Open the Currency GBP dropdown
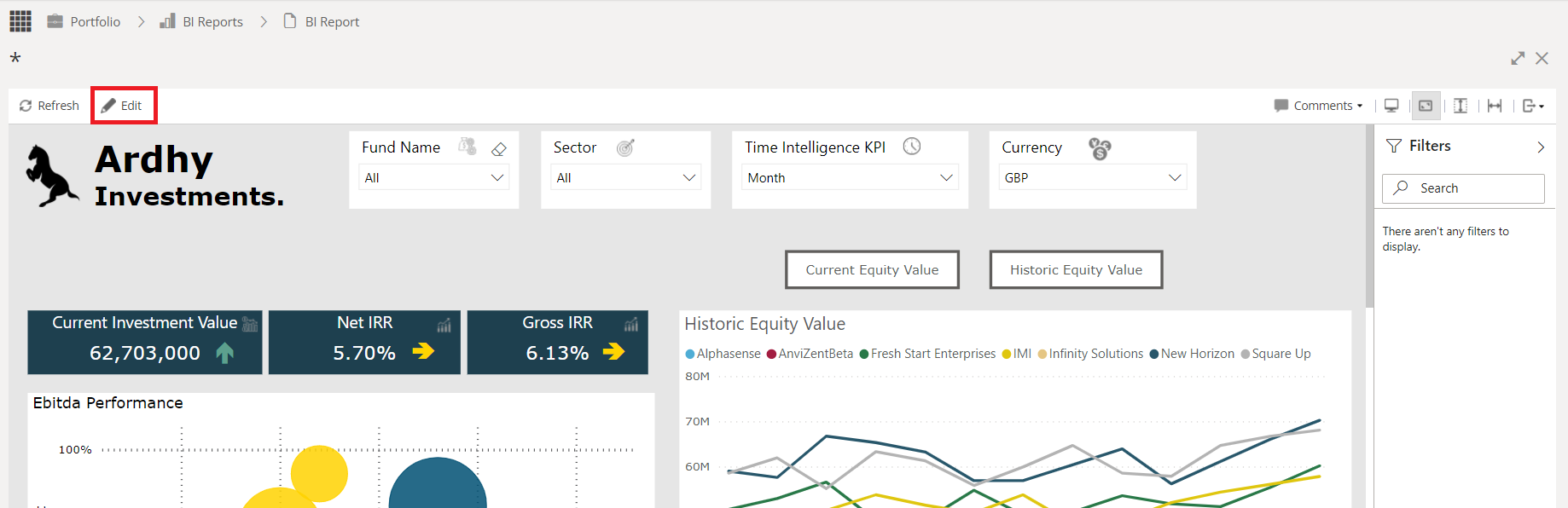Viewport: 1568px width, 508px height. coord(1092,177)
